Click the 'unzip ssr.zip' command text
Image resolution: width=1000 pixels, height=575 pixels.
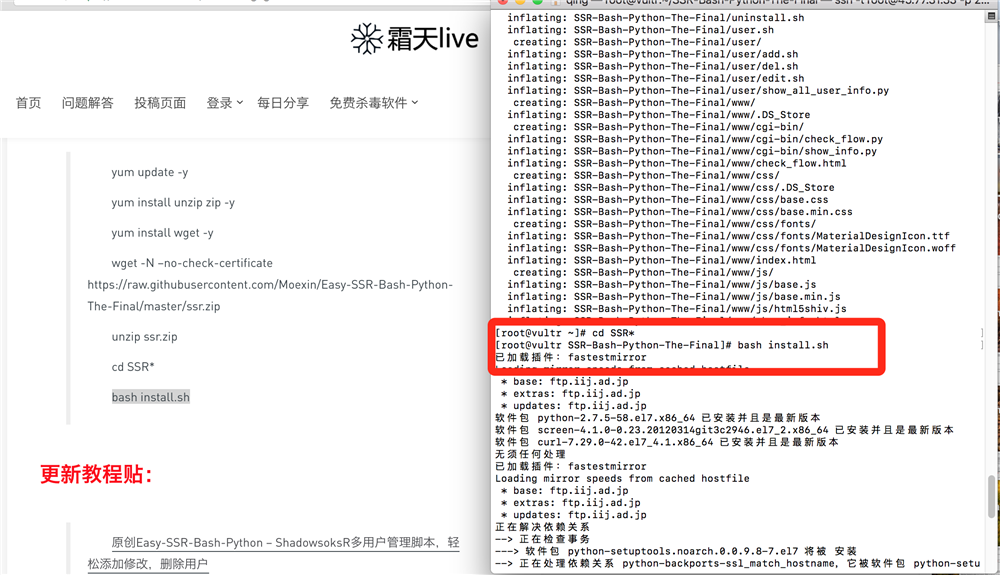coord(144,337)
